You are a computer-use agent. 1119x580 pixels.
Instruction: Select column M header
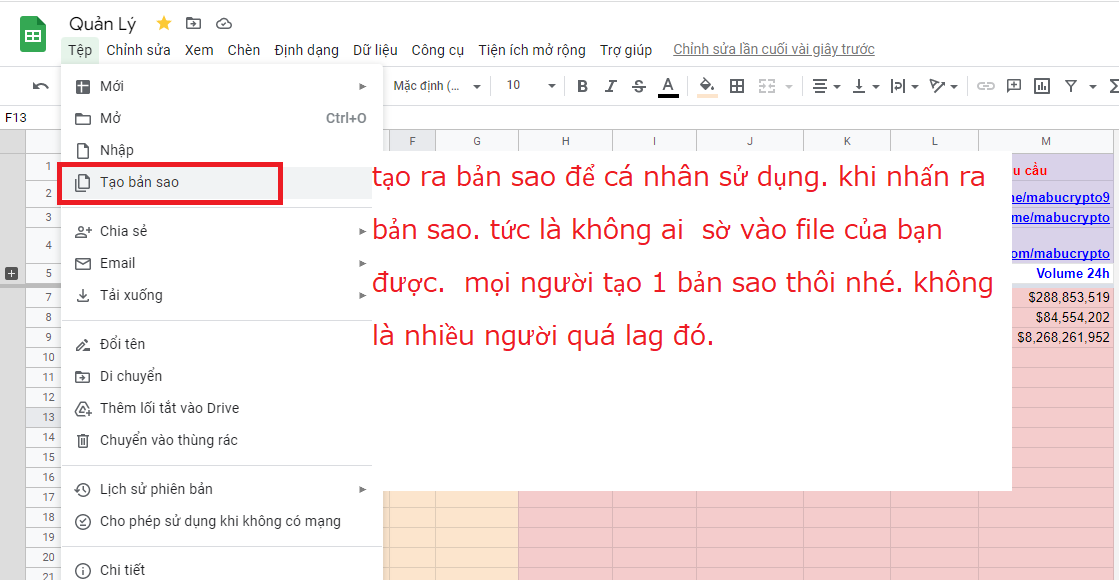click(1045, 141)
